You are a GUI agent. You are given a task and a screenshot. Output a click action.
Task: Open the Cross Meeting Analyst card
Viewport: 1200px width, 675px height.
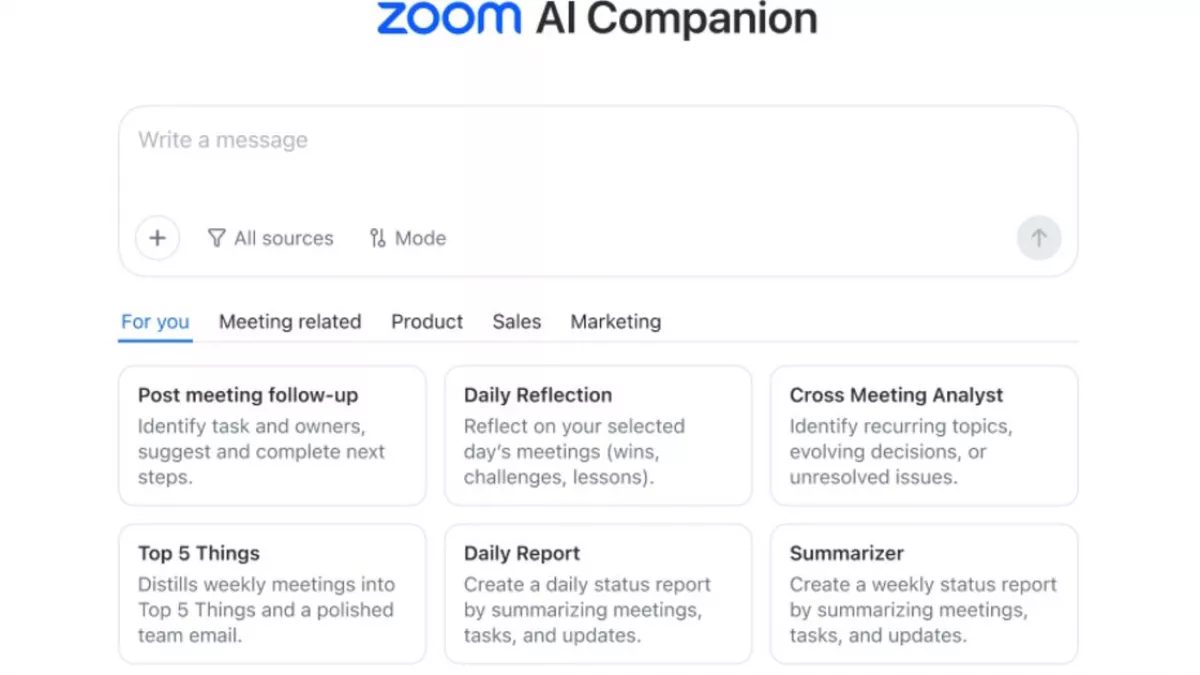[x=923, y=435]
